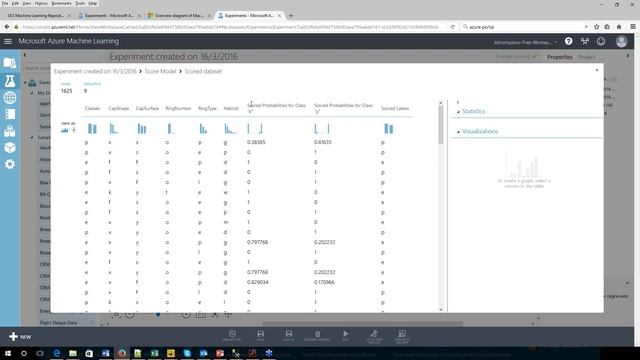640x360 pixels.
Task: Open the History menu
Action: tap(41, 3)
